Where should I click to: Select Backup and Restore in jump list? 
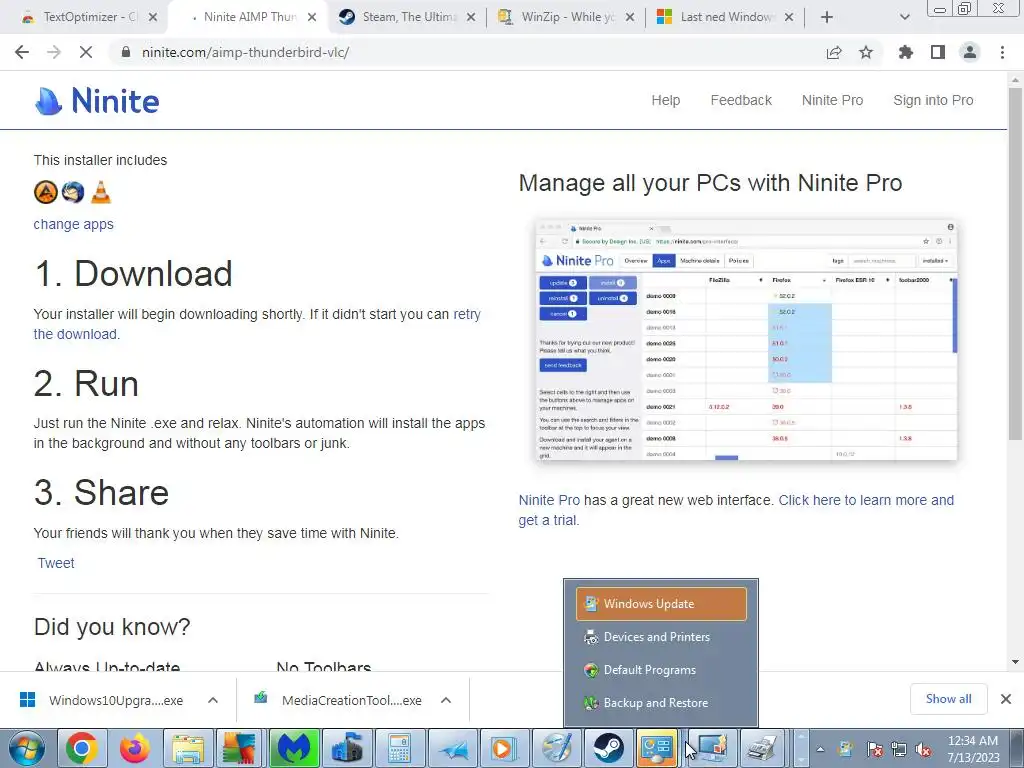coord(661,703)
